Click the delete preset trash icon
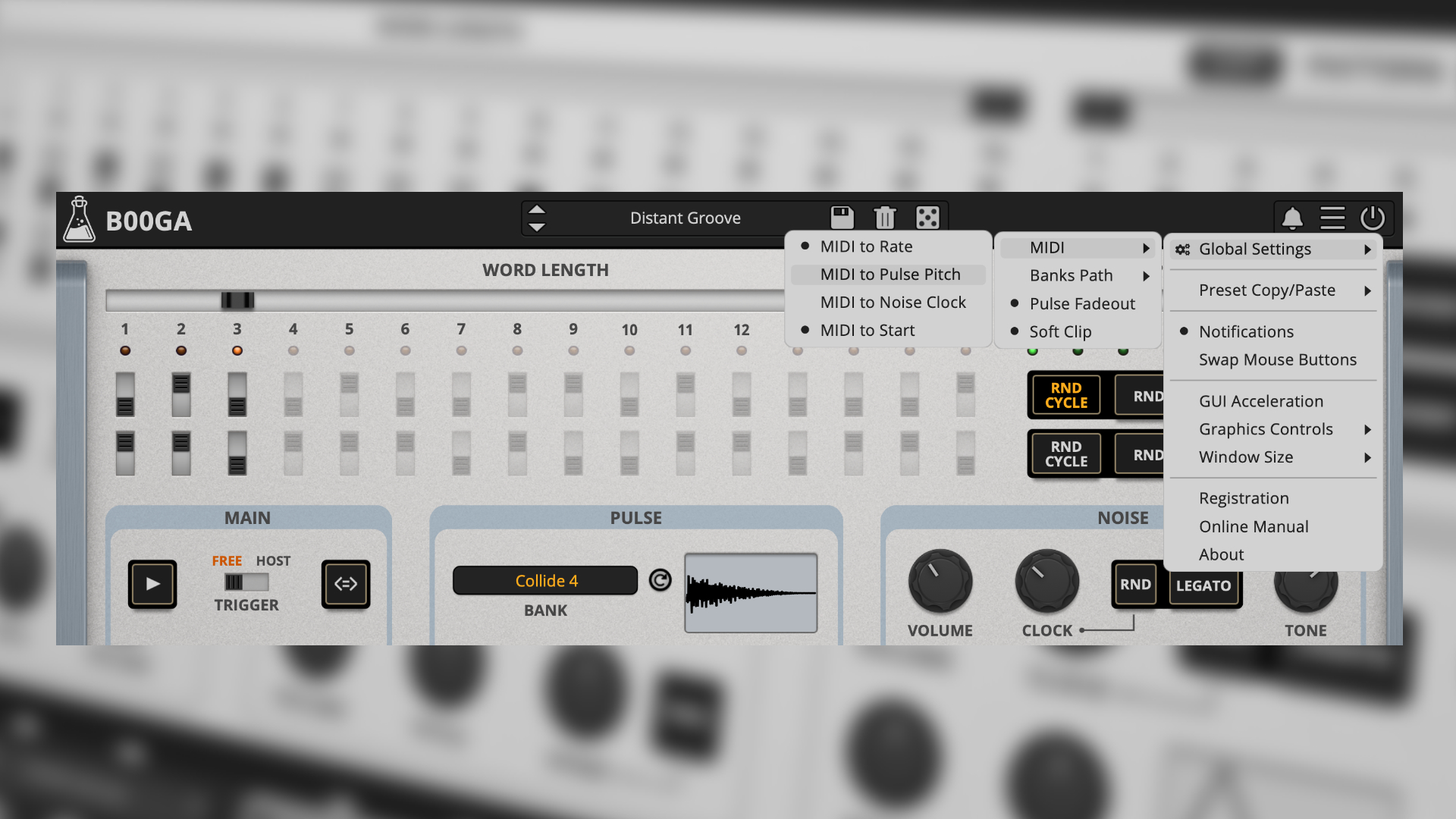 pyautogui.click(x=884, y=218)
